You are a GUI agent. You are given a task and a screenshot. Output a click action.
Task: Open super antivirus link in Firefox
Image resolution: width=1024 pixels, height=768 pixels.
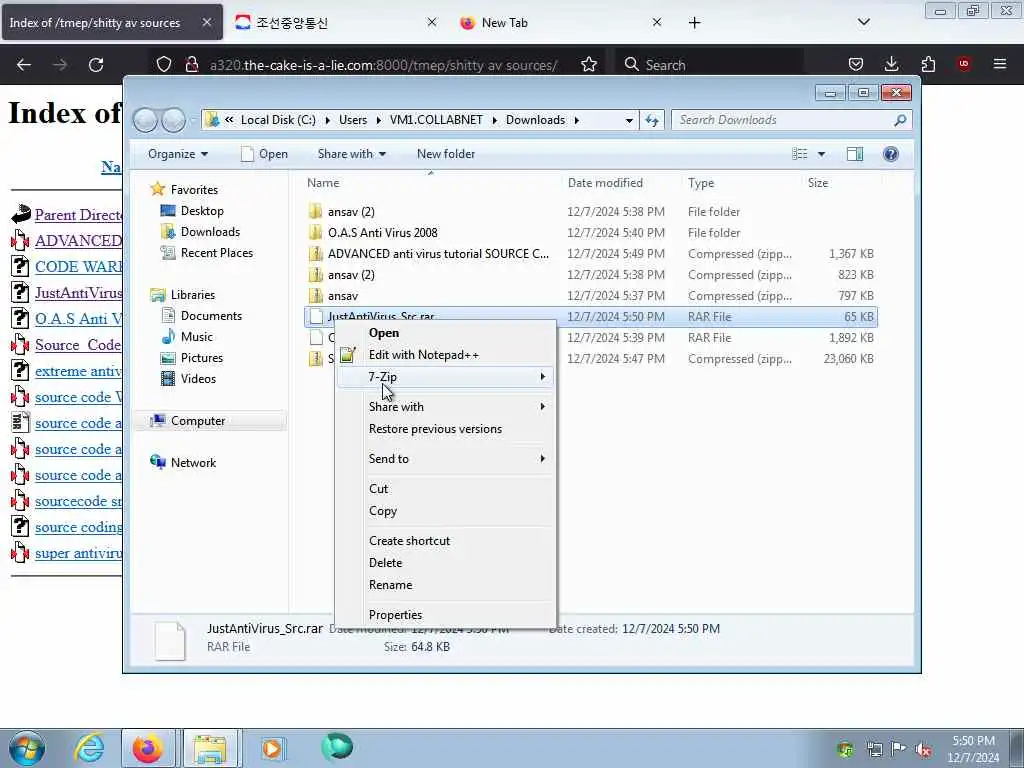78,553
